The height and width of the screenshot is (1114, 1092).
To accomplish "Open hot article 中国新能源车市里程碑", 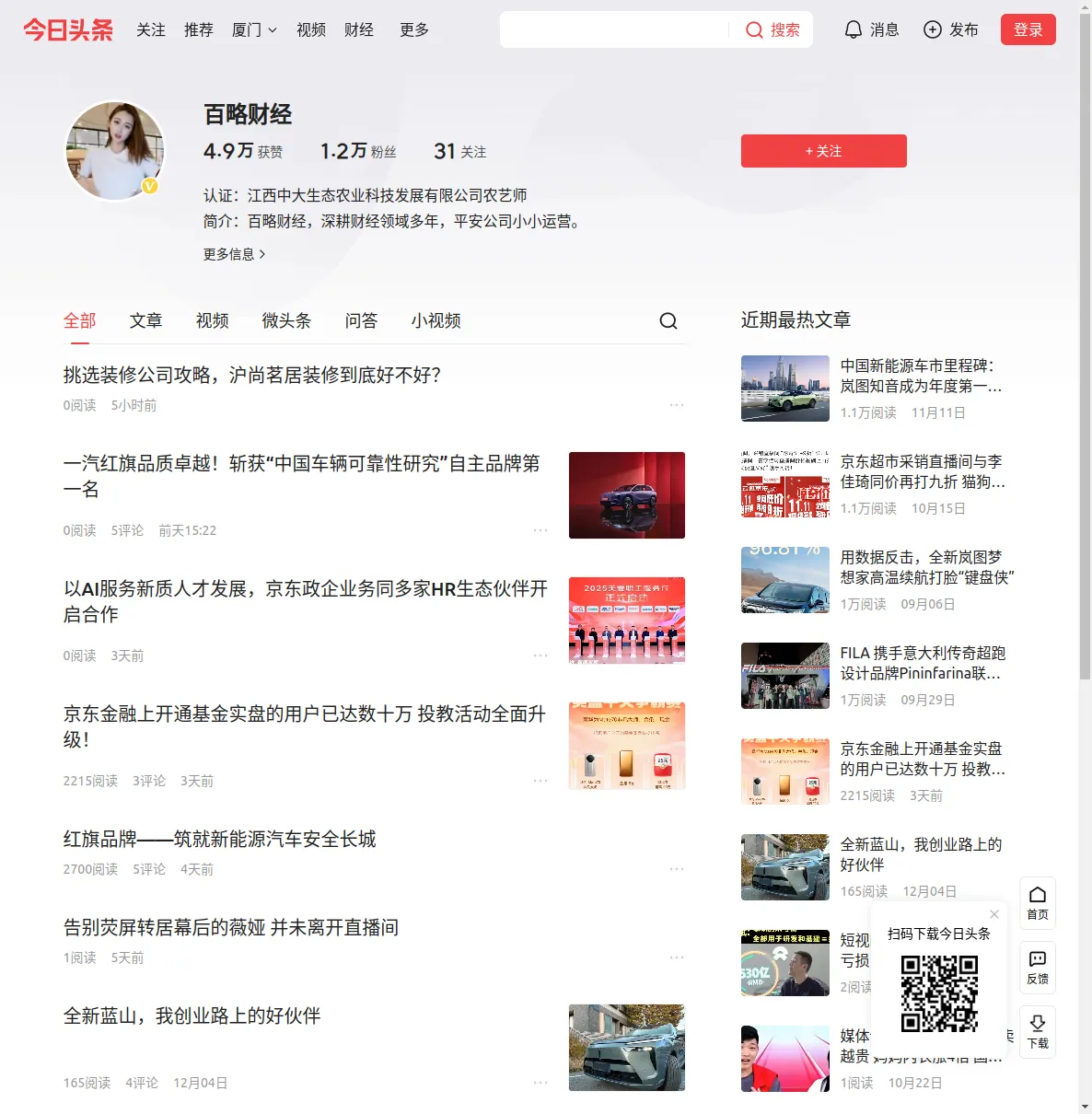I will pyautogui.click(x=922, y=376).
